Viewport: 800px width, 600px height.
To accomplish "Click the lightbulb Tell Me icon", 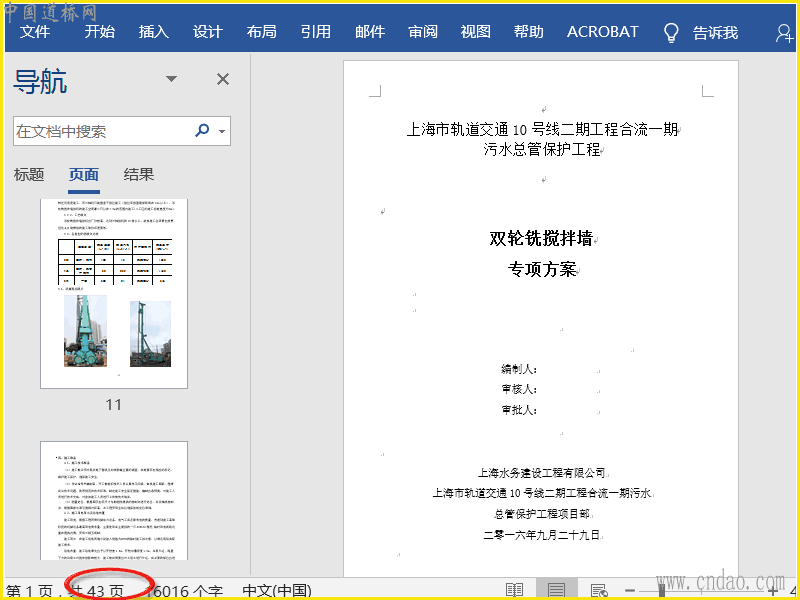I will (x=671, y=33).
